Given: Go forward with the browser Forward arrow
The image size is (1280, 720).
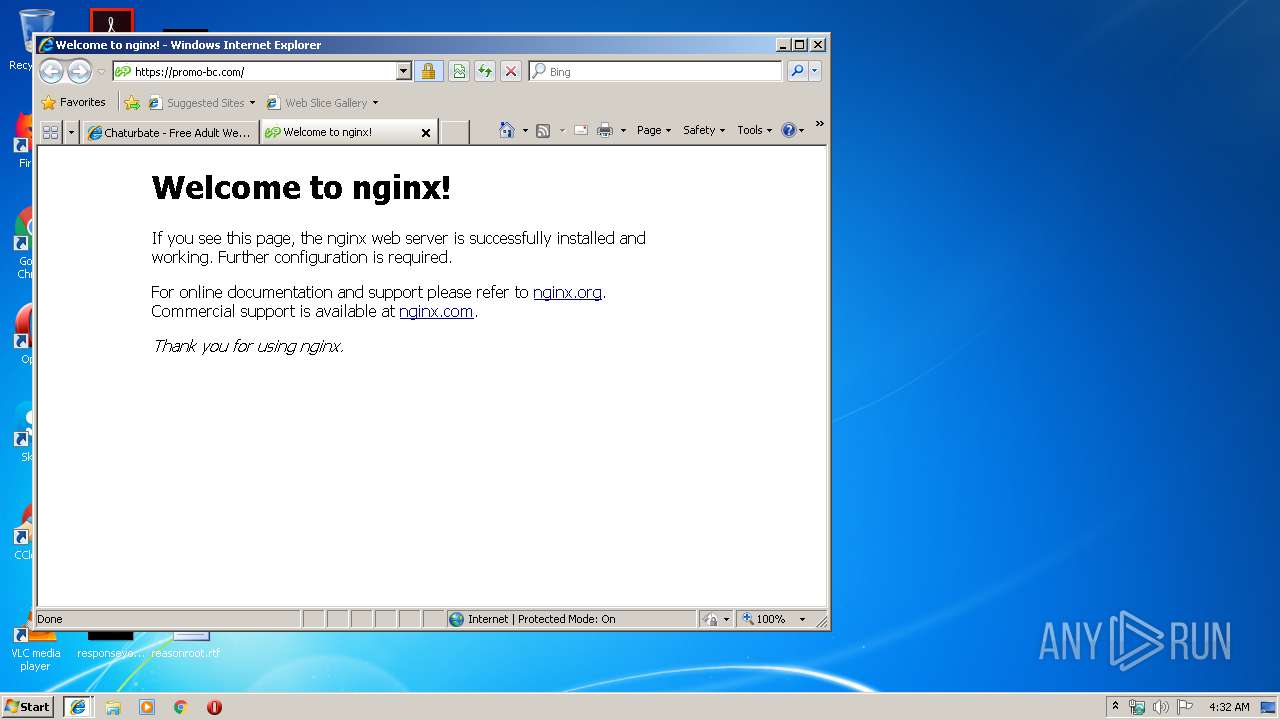Looking at the screenshot, I should 79,71.
